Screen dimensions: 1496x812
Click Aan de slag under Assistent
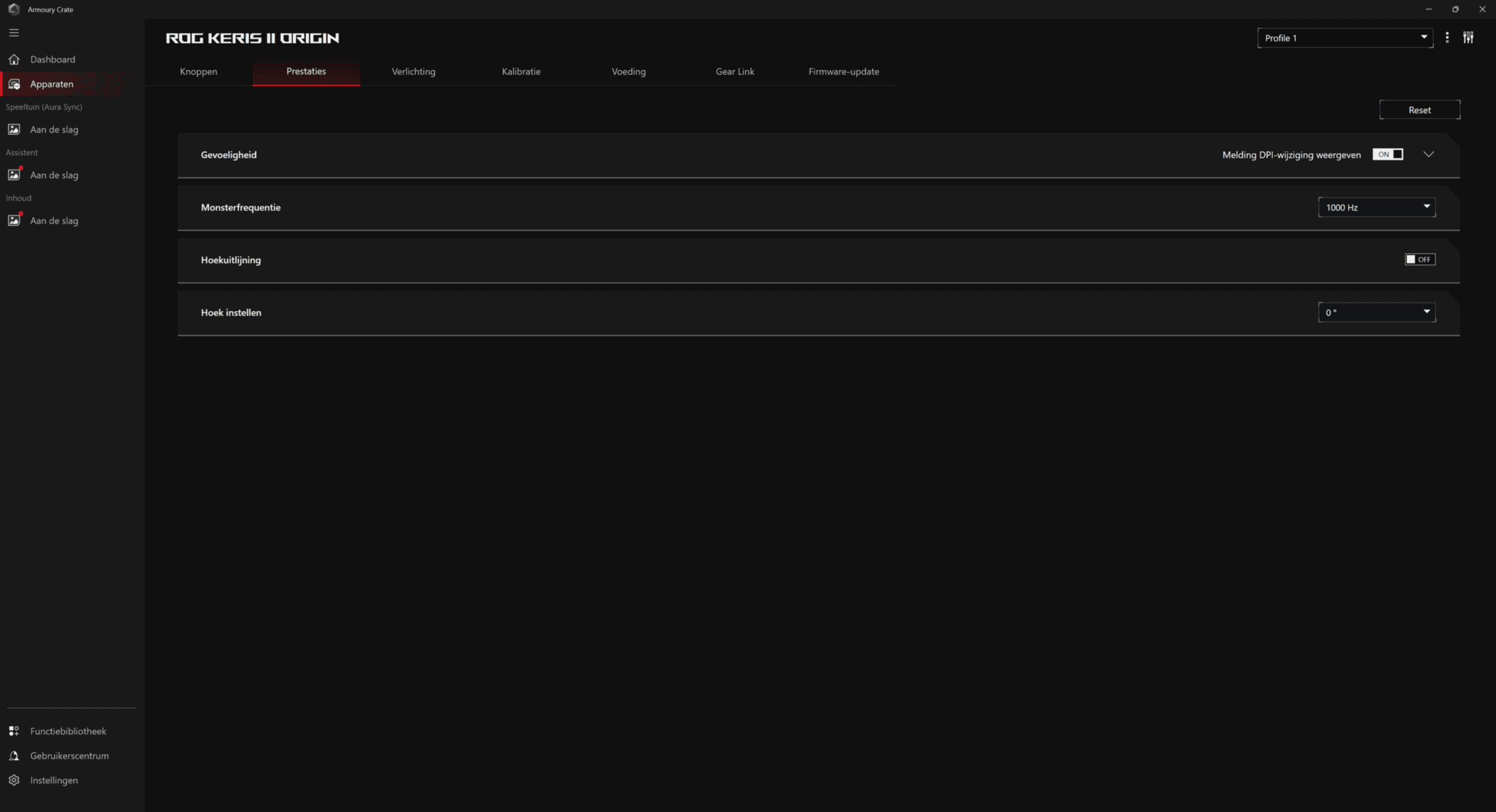click(54, 175)
